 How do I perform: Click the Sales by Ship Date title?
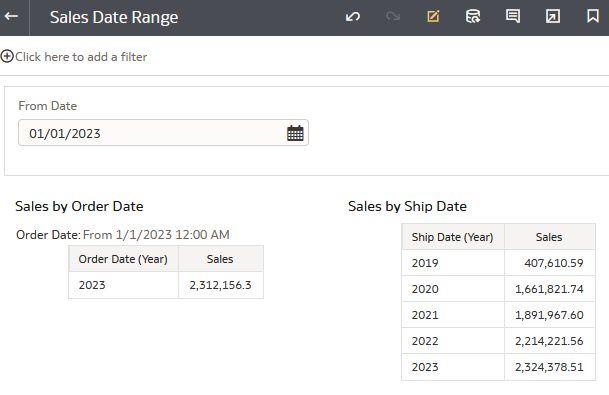(x=407, y=206)
